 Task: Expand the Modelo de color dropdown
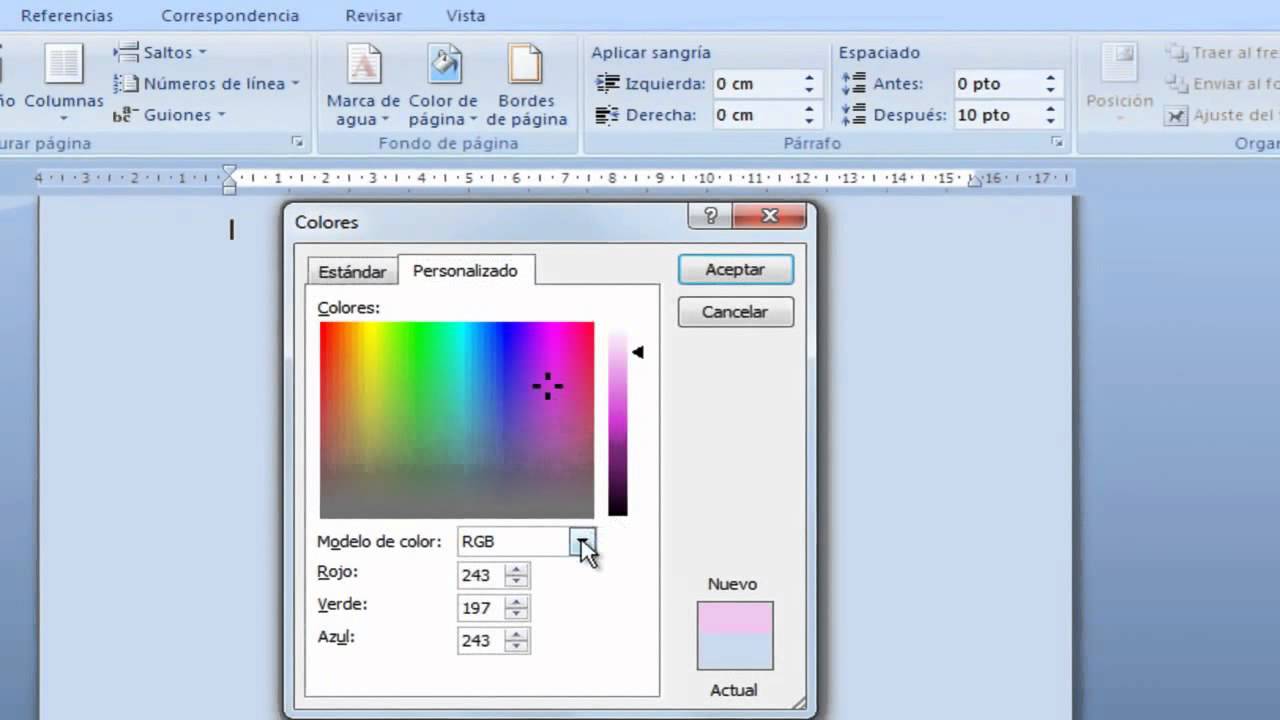click(x=584, y=541)
